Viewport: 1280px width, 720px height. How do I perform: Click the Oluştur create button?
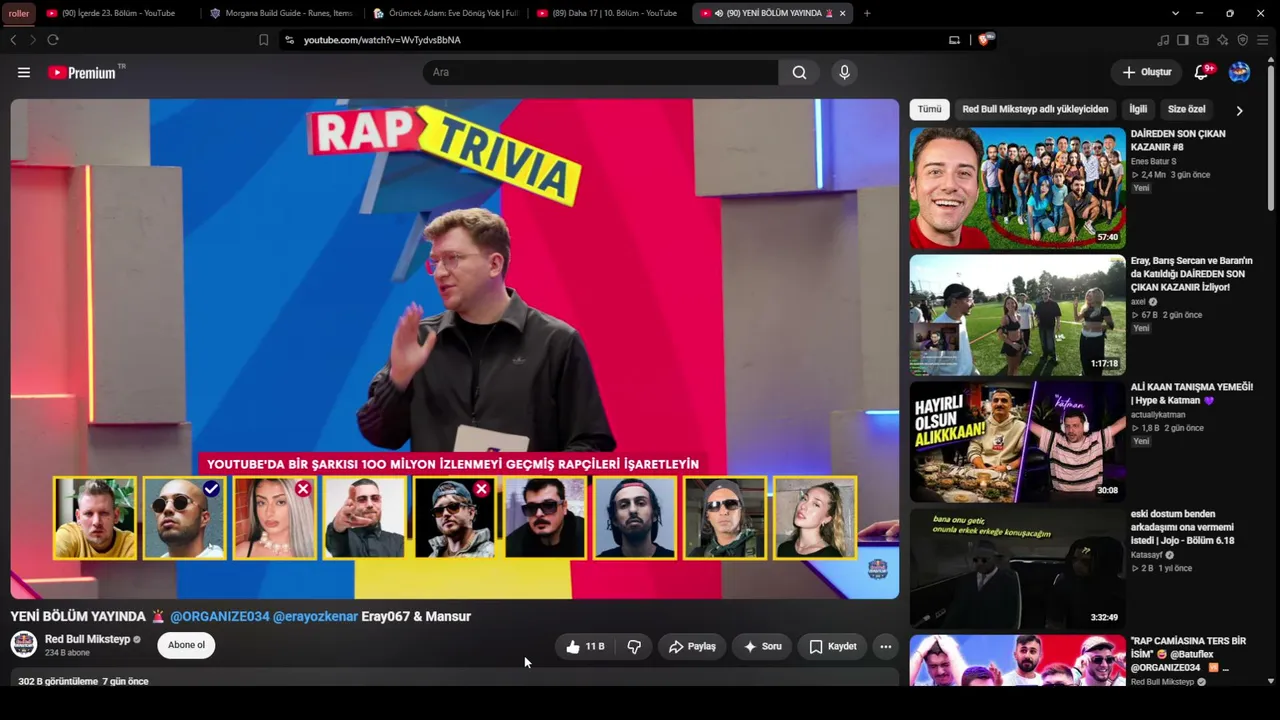click(1146, 72)
